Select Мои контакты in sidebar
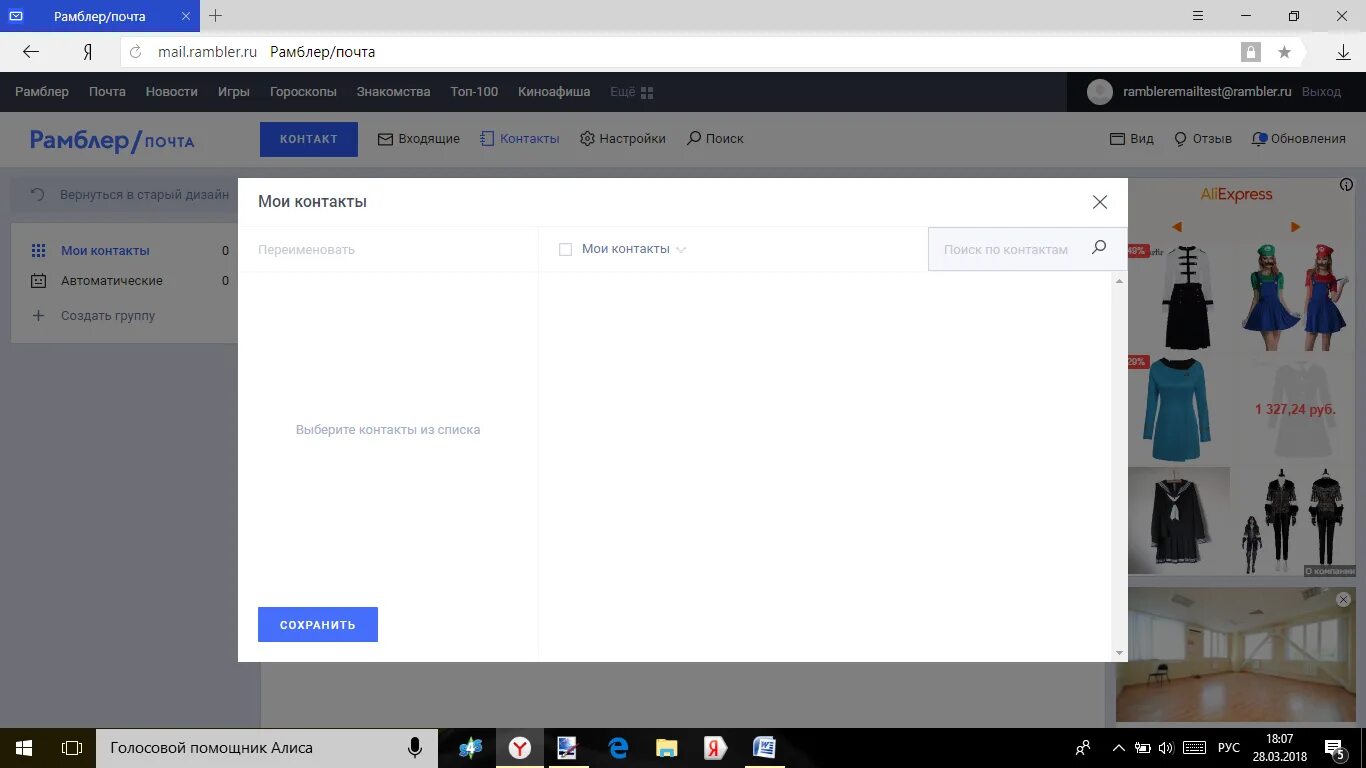Viewport: 1366px width, 768px height. click(105, 251)
